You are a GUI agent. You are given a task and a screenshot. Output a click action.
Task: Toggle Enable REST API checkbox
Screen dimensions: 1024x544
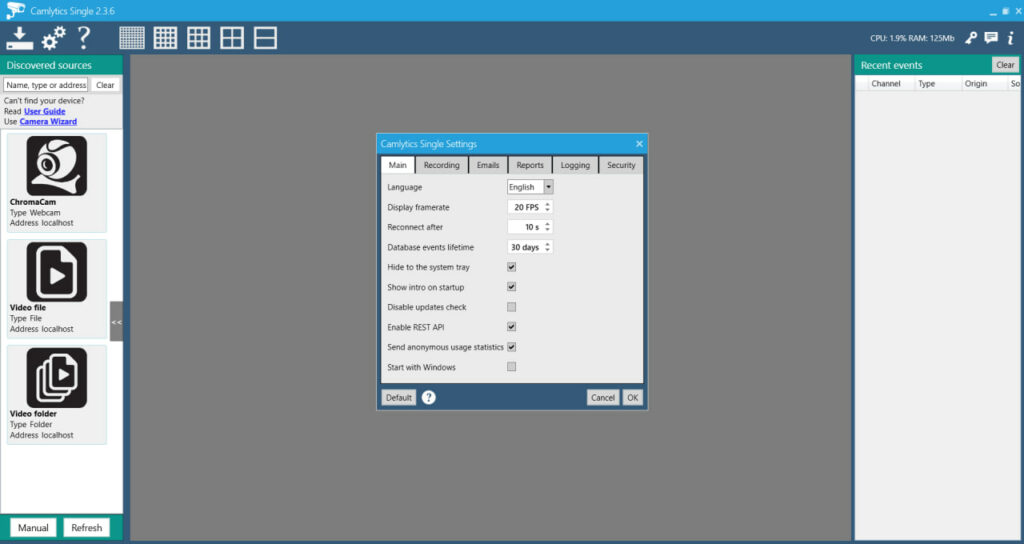[511, 327]
